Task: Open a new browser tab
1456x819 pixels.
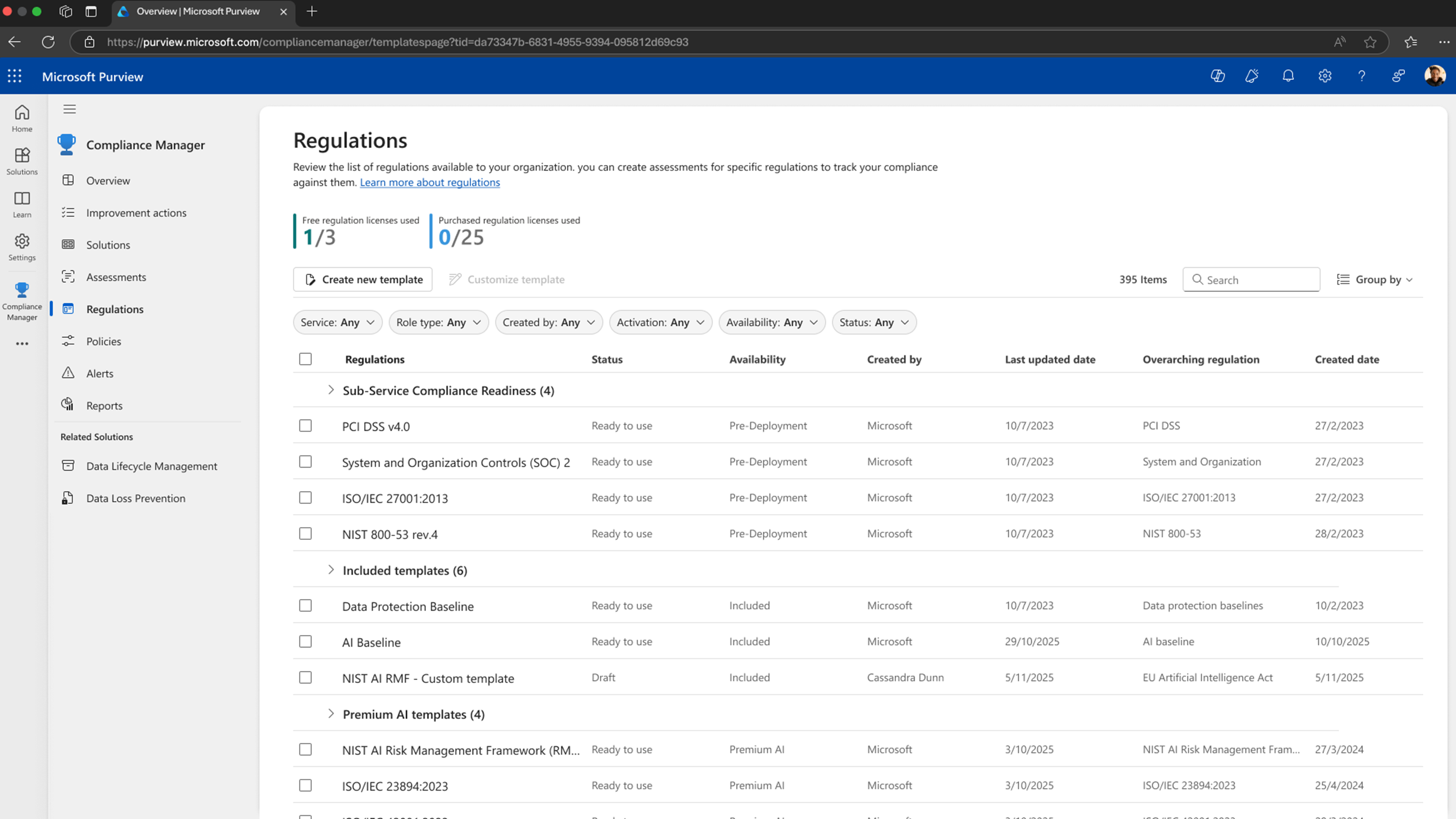Action: [x=312, y=11]
